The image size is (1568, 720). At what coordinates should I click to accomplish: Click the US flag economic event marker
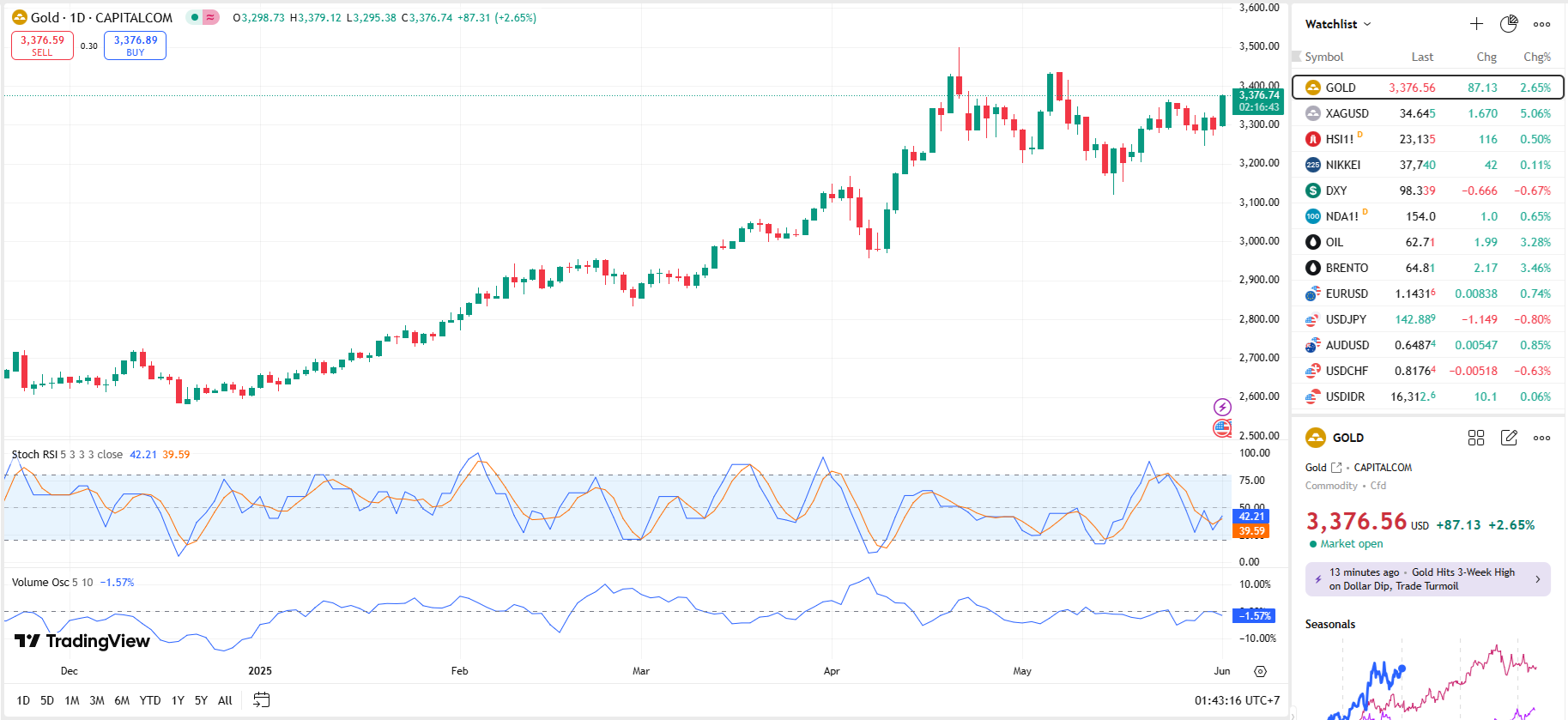point(1222,427)
